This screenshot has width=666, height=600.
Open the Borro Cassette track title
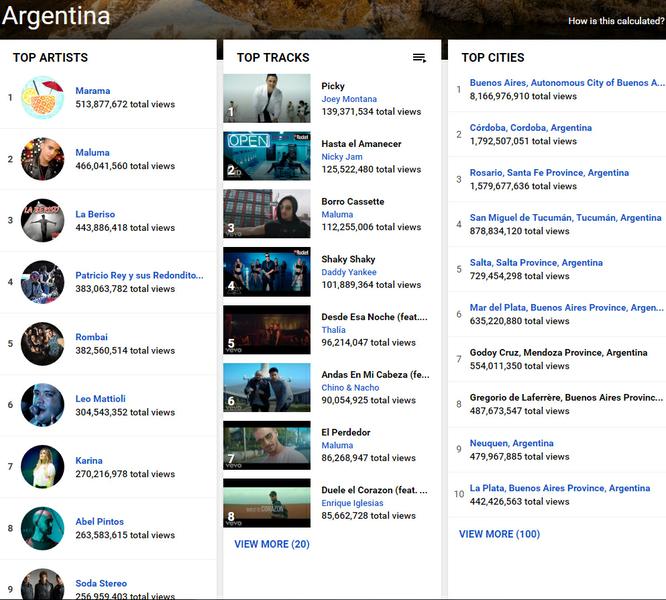coord(352,202)
